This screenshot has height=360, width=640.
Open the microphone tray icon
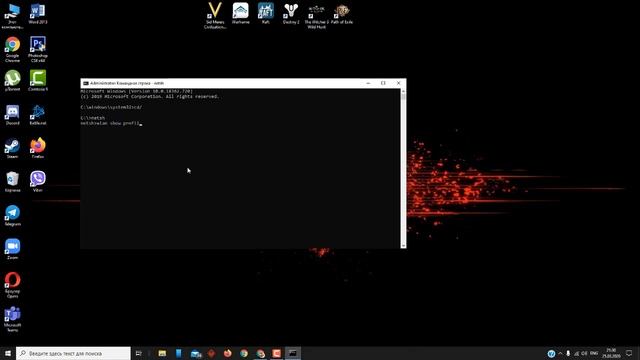pos(568,353)
